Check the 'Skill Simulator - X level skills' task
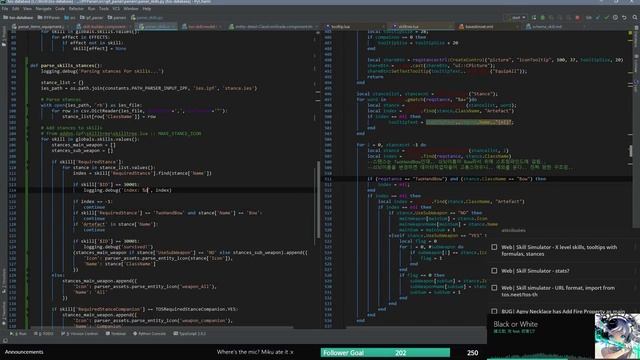The height and width of the screenshot is (360, 640). coord(494,247)
